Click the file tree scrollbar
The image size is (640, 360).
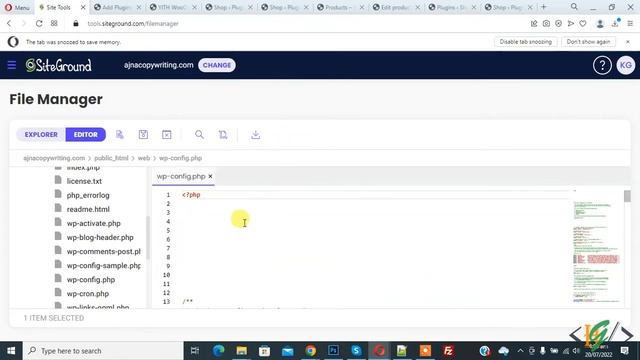pyautogui.click(x=147, y=238)
